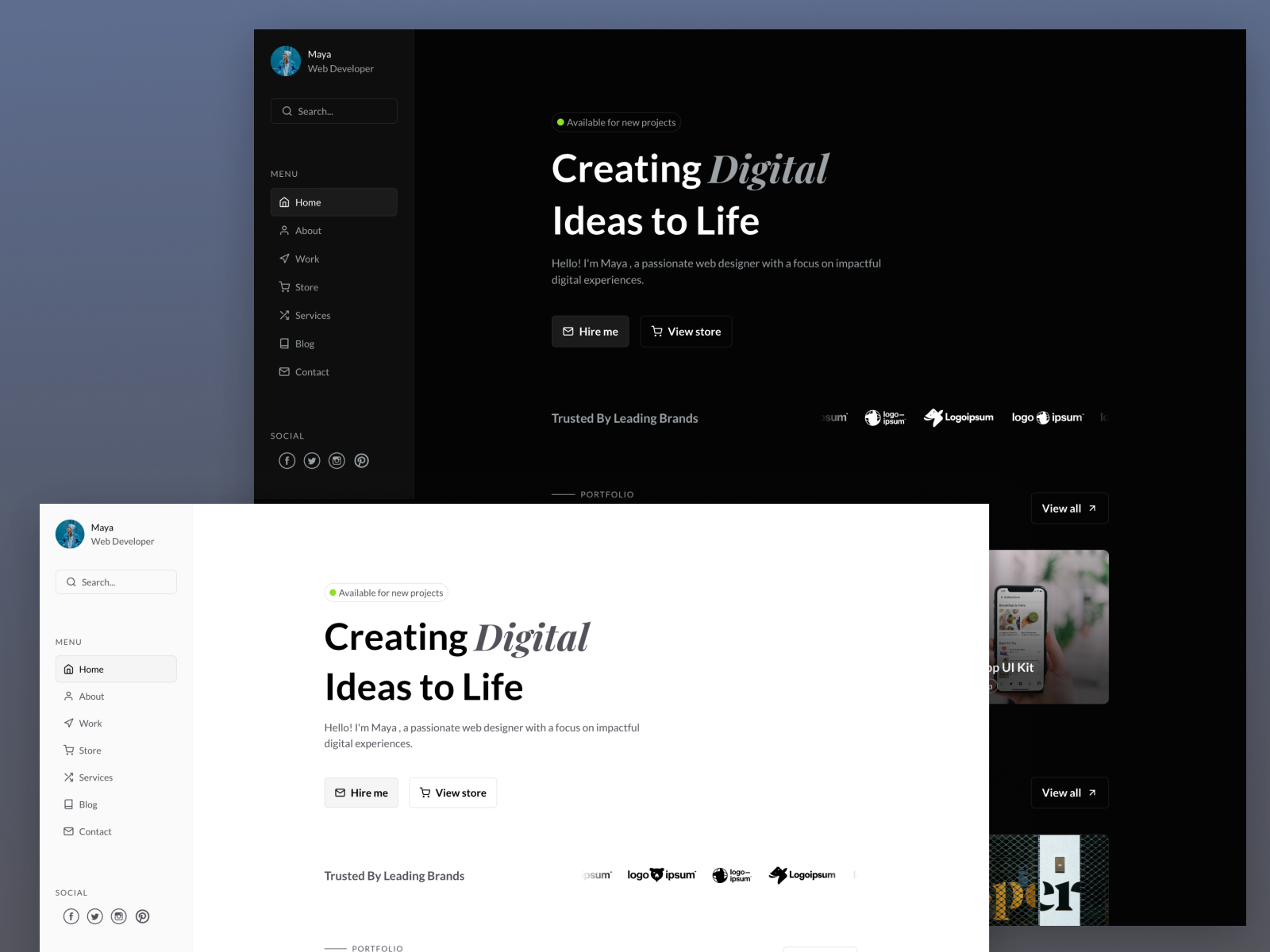Viewport: 1270px width, 952px height.
Task: Click View store button in light hero
Action: pyautogui.click(x=452, y=793)
